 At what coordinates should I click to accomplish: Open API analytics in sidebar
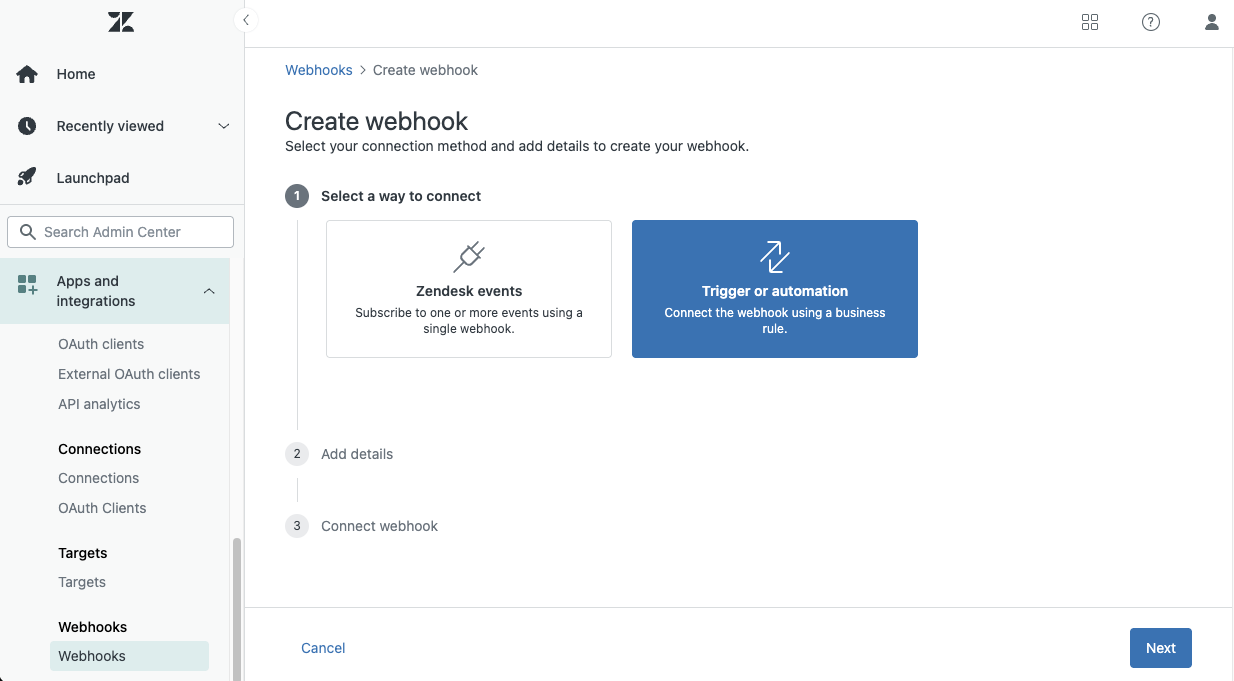tap(99, 404)
